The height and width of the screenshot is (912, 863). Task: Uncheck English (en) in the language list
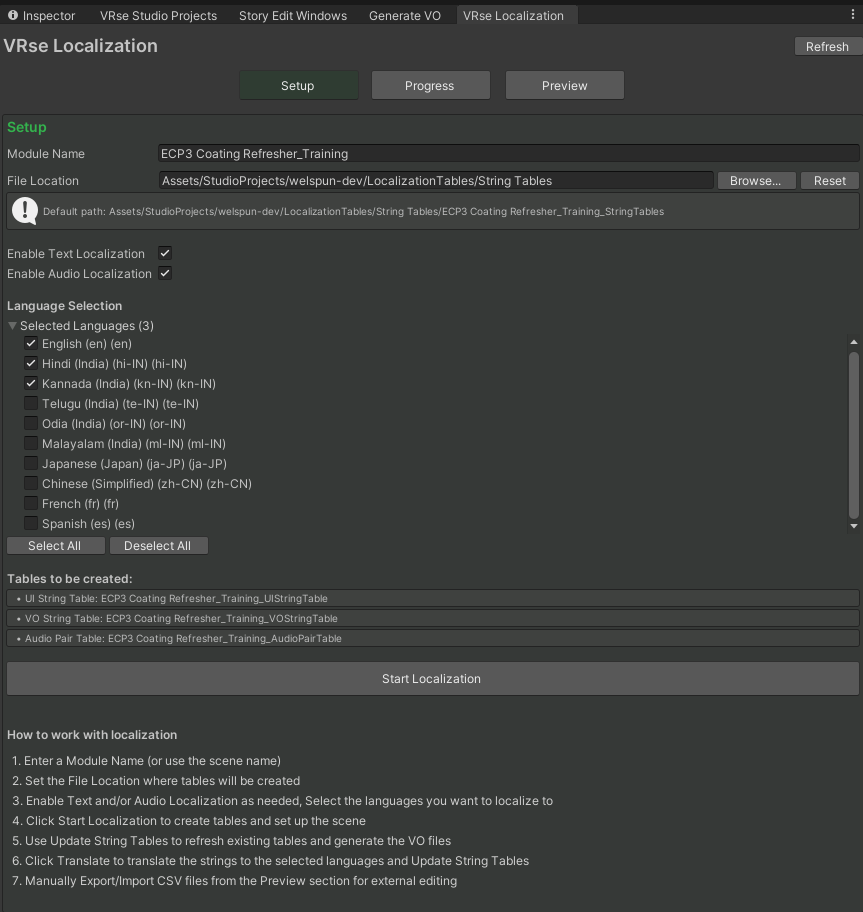(31, 343)
